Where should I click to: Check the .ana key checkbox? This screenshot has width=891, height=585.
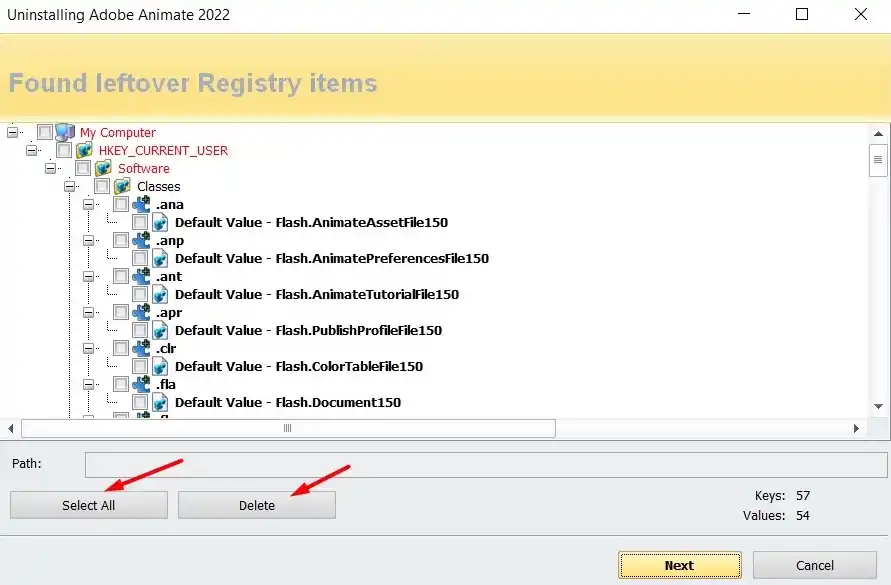(x=120, y=204)
